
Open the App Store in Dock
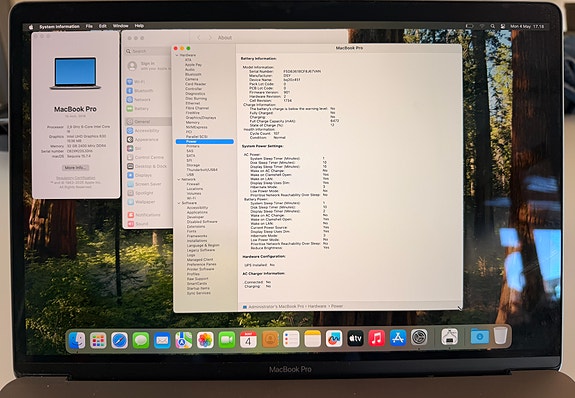(398, 337)
